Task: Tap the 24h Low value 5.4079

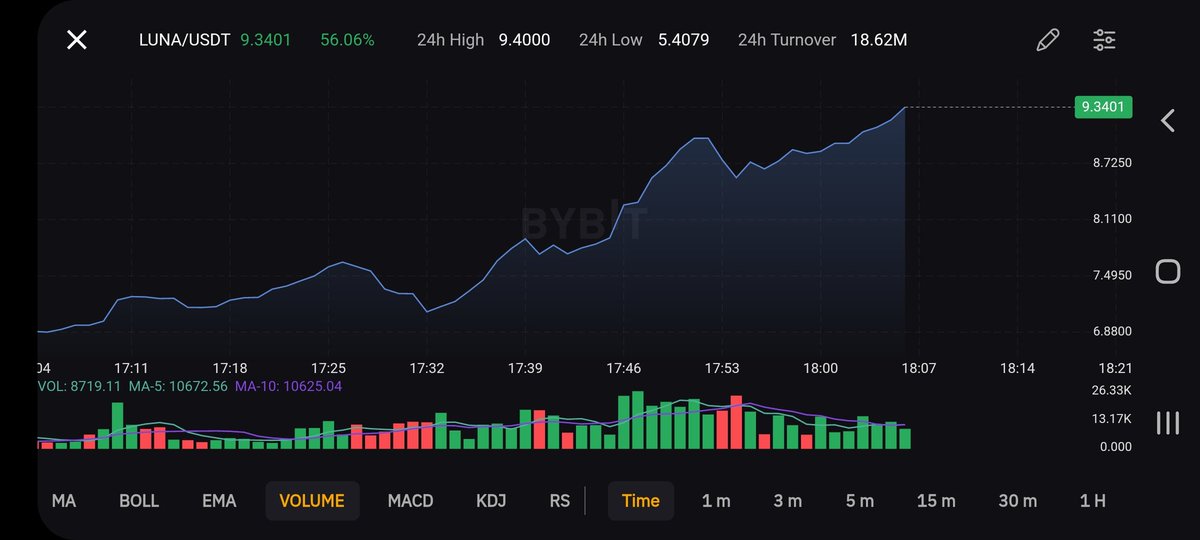Action: pyautogui.click(x=684, y=40)
